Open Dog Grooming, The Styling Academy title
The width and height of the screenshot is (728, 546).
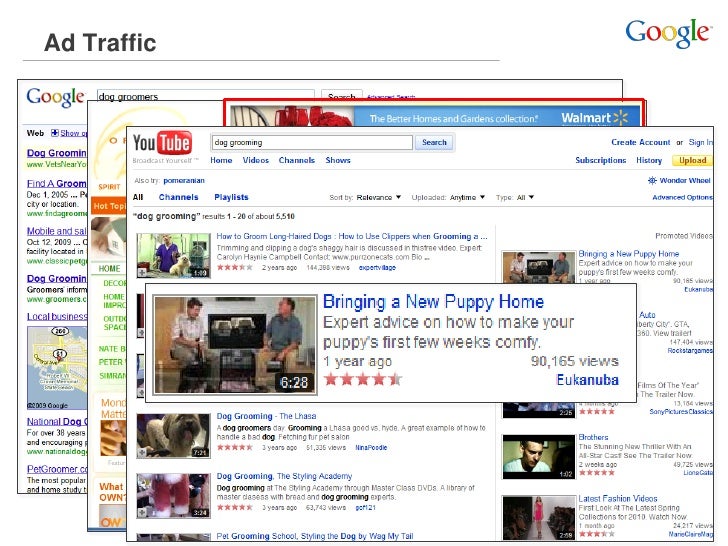tap(284, 476)
